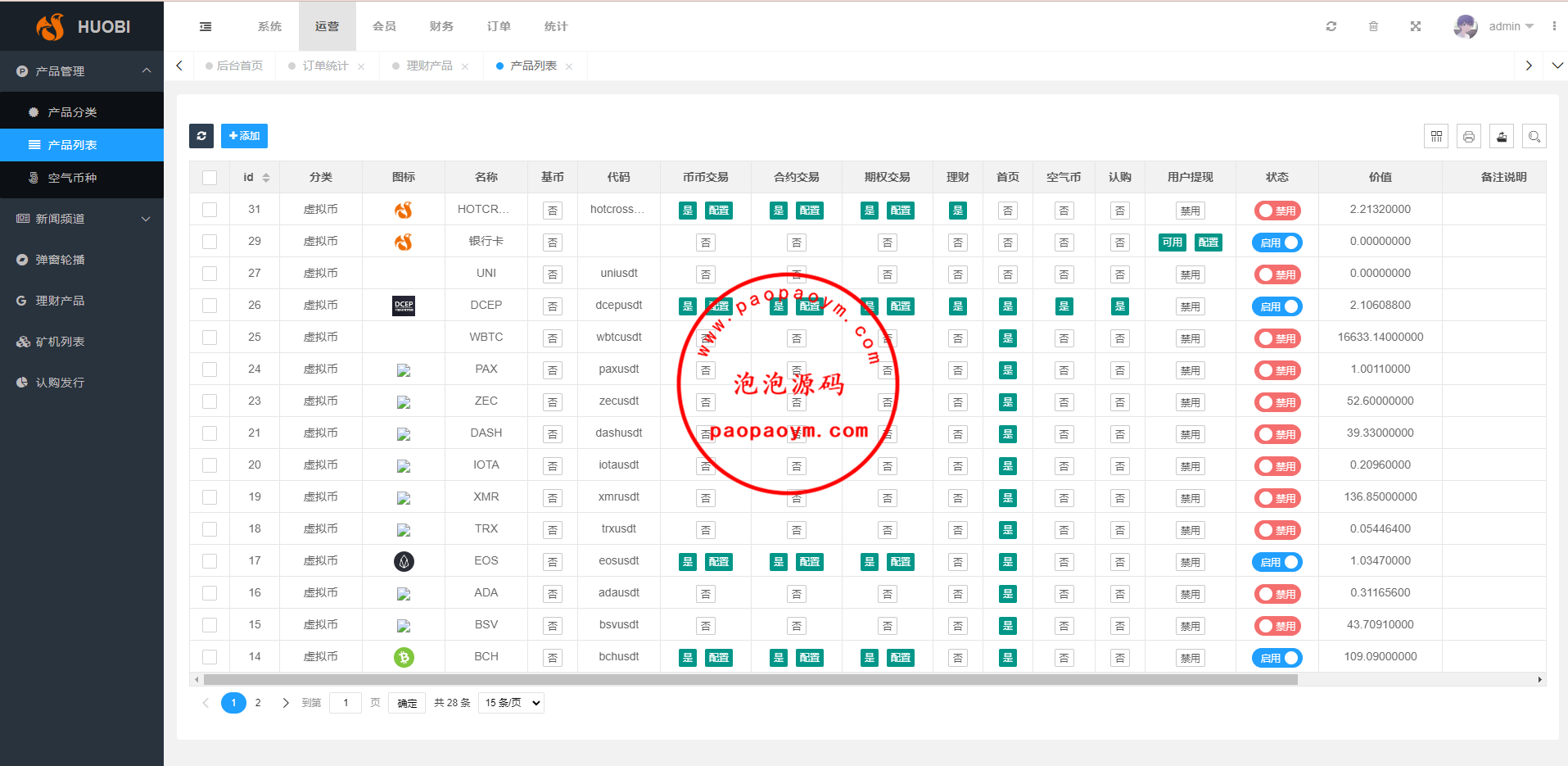1568x766 pixels.
Task: Toggle 首页 是 flag for DASH row
Action: [1008, 434]
